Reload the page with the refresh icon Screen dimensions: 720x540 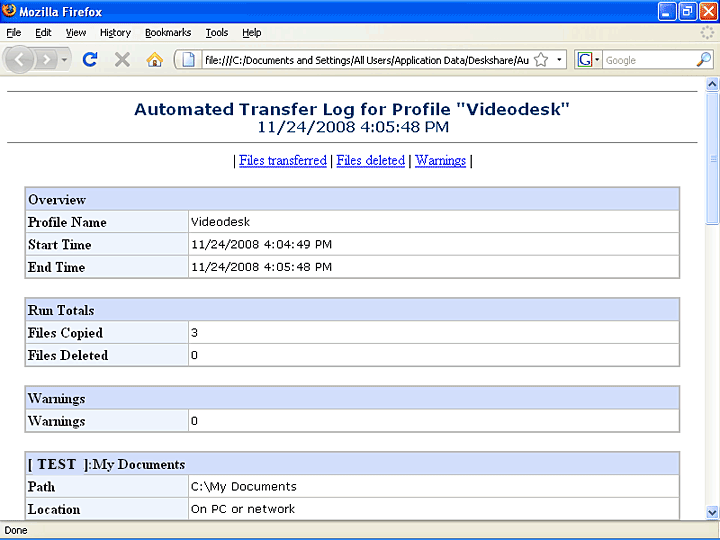click(x=90, y=60)
